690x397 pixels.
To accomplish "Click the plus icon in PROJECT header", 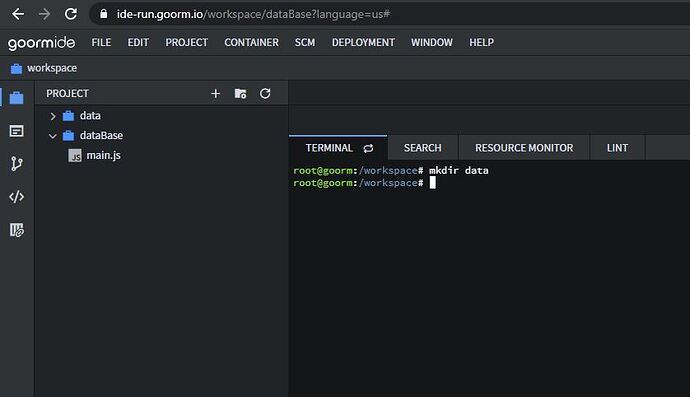I will (x=216, y=93).
